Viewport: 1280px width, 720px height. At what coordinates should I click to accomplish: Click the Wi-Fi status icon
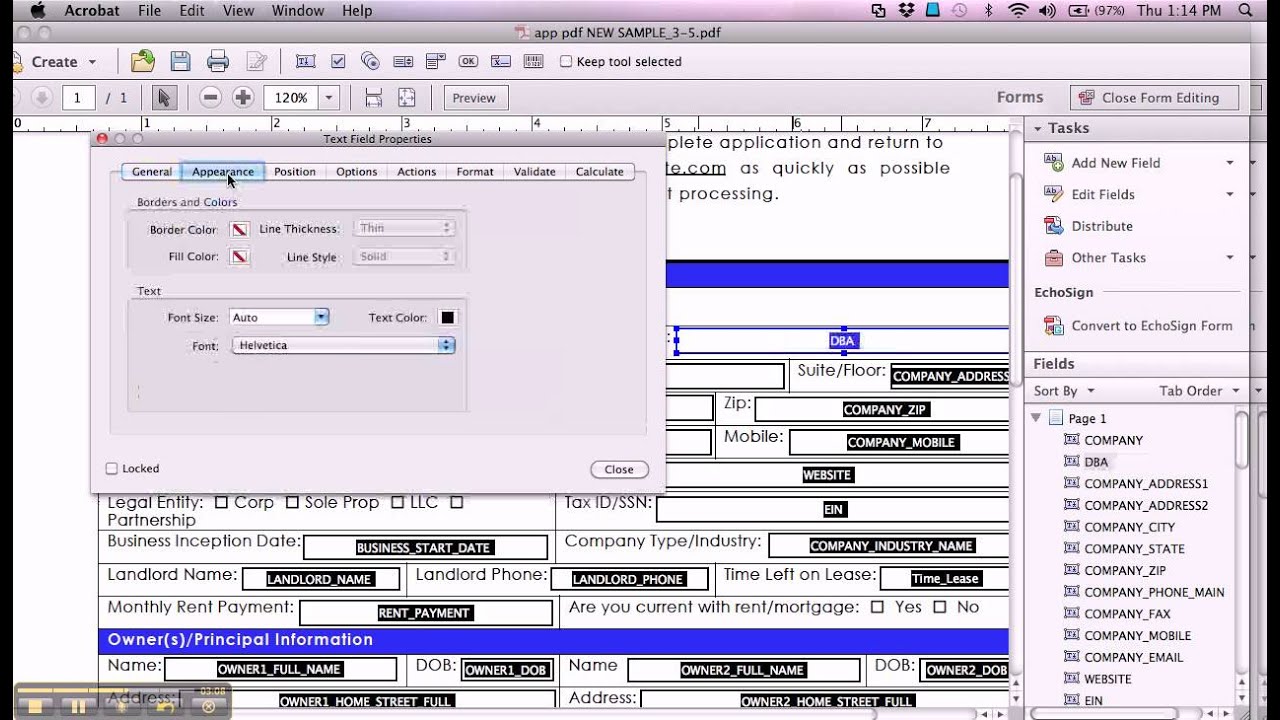[1018, 11]
